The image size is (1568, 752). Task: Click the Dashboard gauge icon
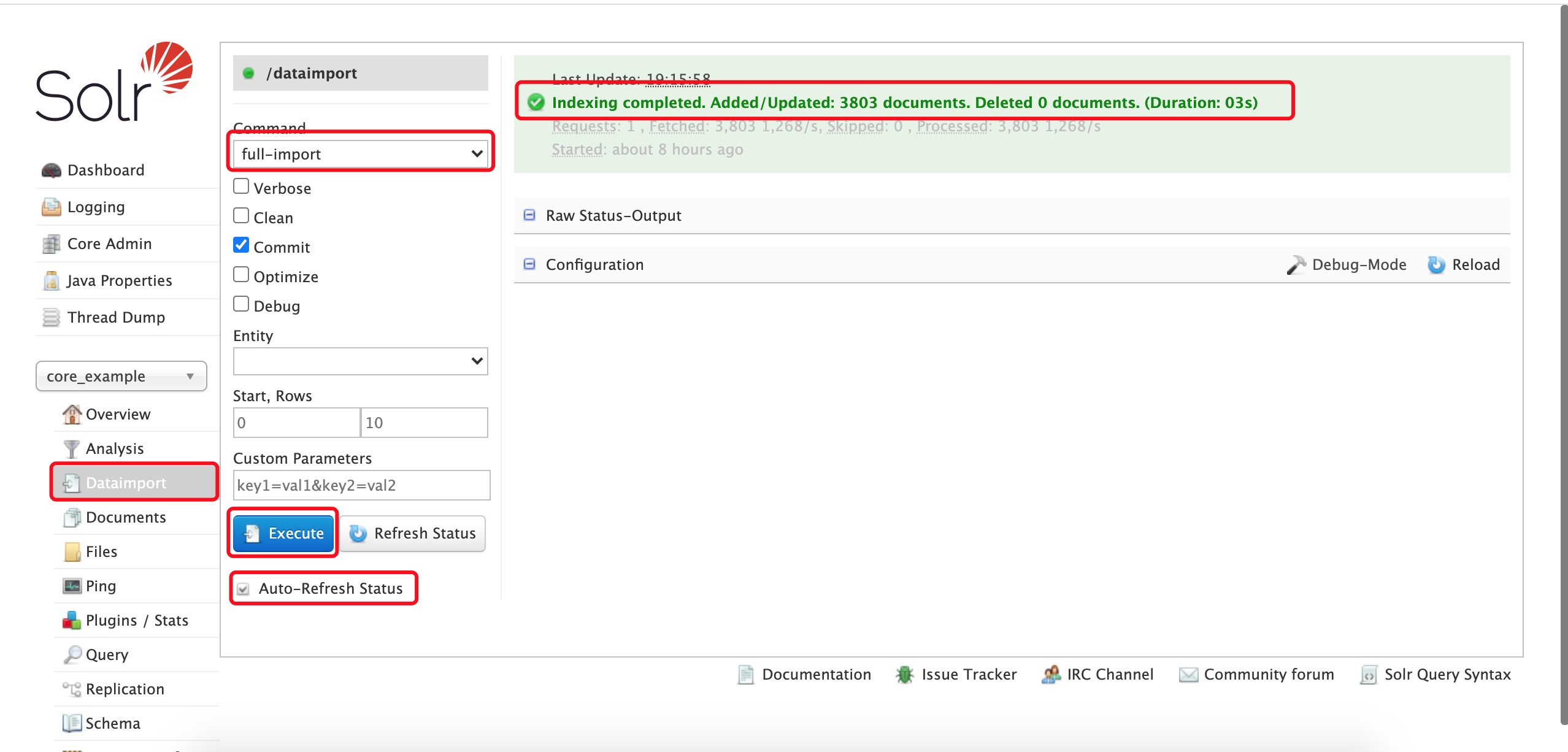point(52,171)
